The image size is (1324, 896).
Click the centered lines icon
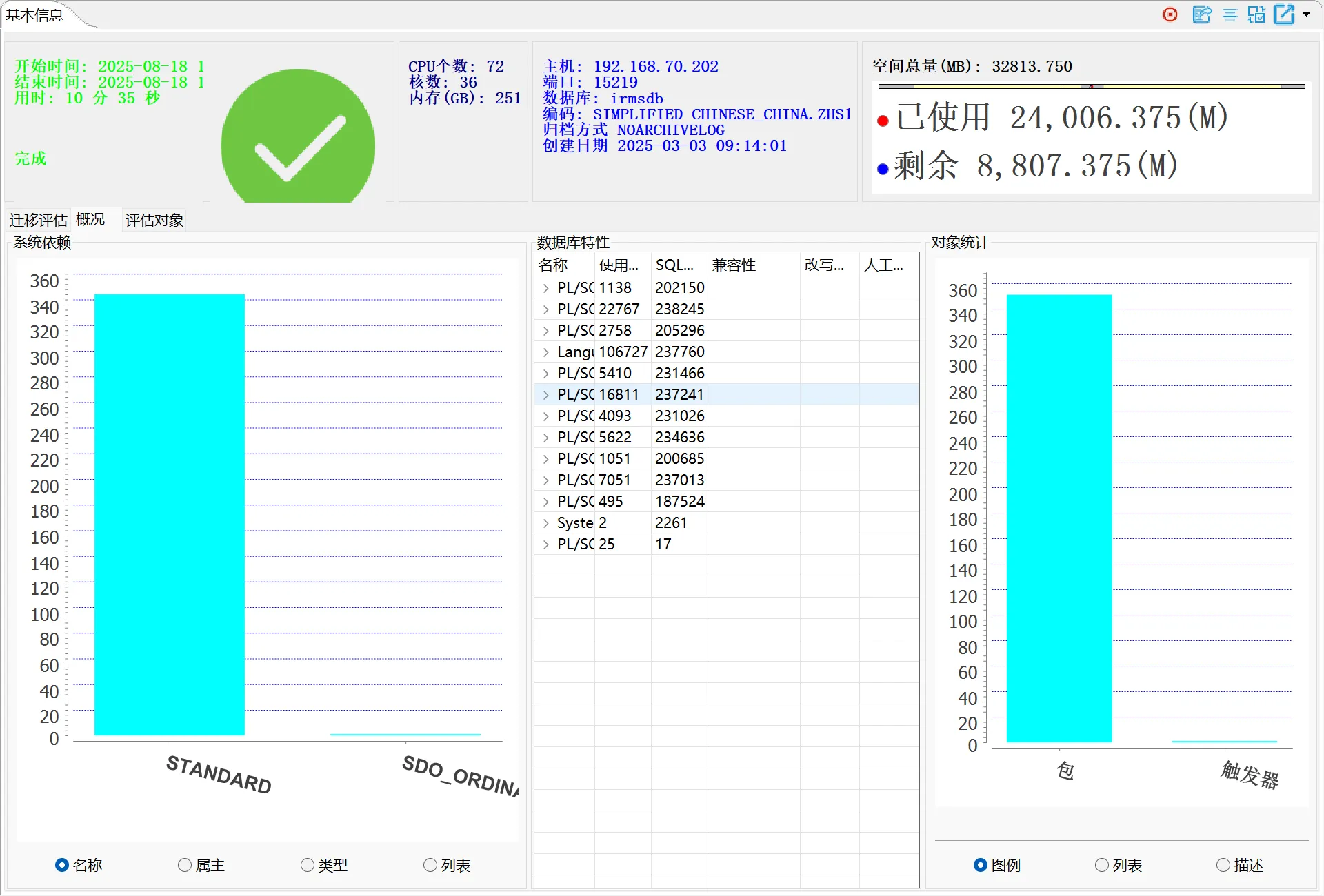click(1230, 14)
